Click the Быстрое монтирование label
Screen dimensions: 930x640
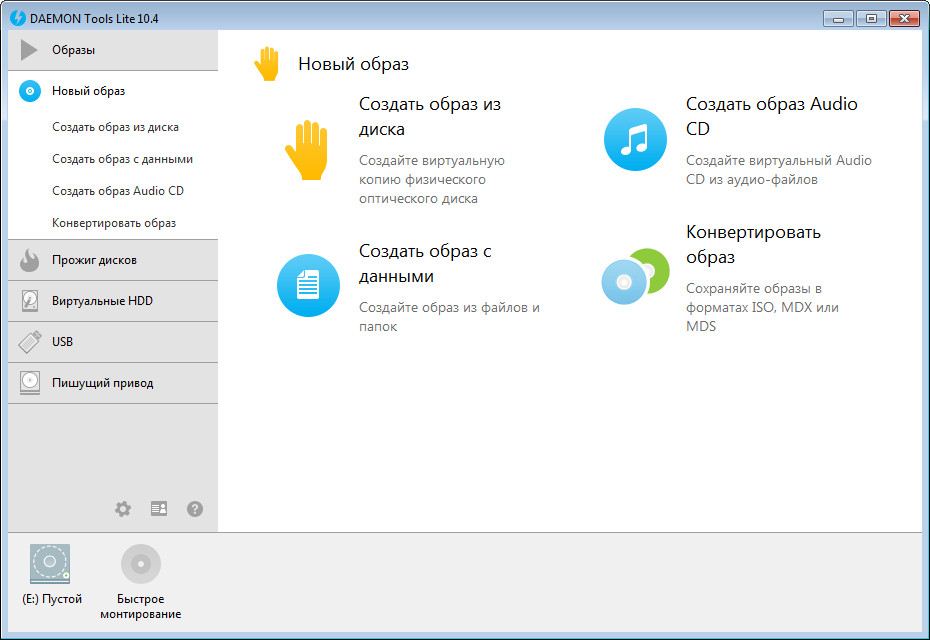141,606
